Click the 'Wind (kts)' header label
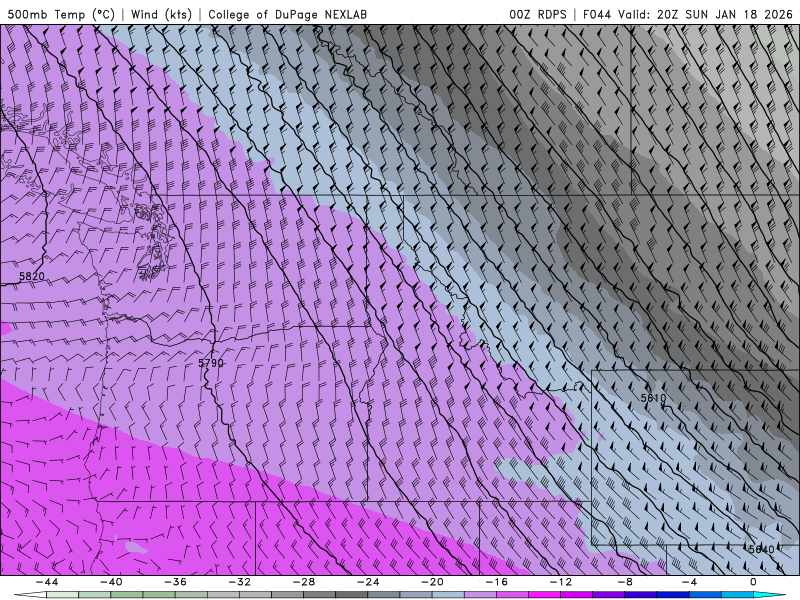 pos(161,14)
